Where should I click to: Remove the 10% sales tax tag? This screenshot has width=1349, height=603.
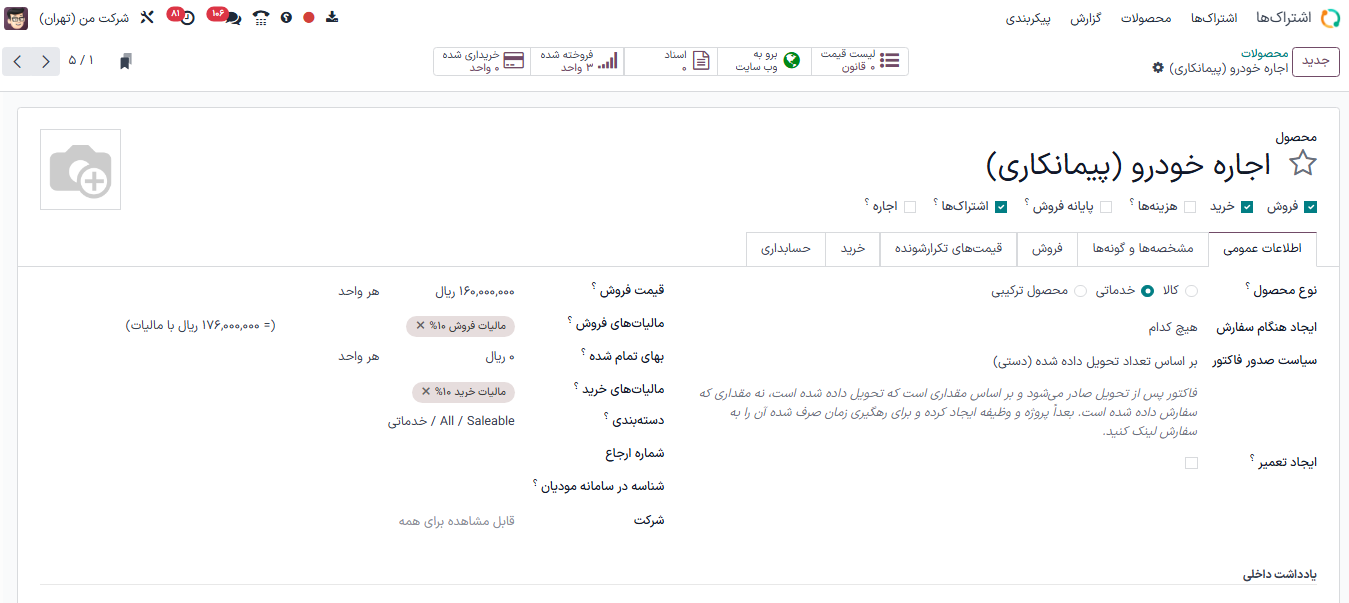tap(421, 326)
